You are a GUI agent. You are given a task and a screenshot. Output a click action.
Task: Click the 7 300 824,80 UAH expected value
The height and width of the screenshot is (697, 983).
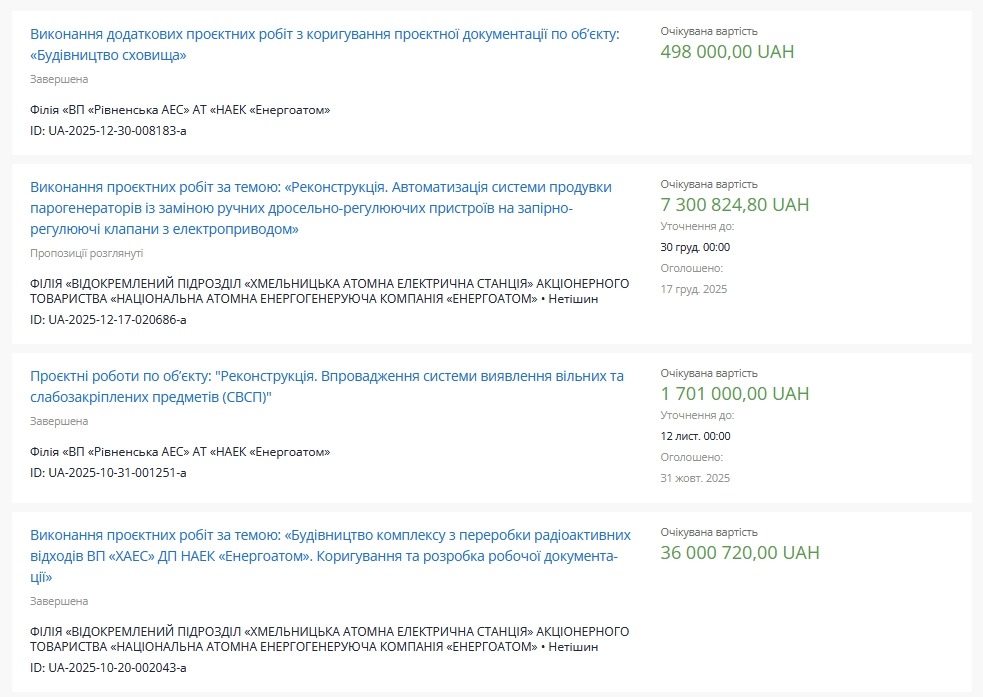coord(734,205)
